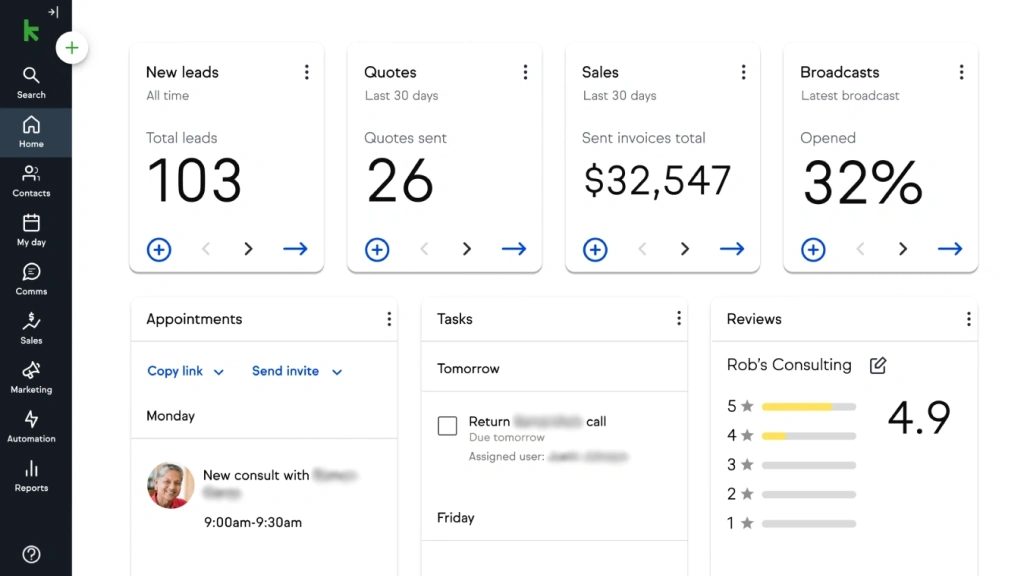
Task: Open the Contacts section
Action: pyautogui.click(x=31, y=181)
